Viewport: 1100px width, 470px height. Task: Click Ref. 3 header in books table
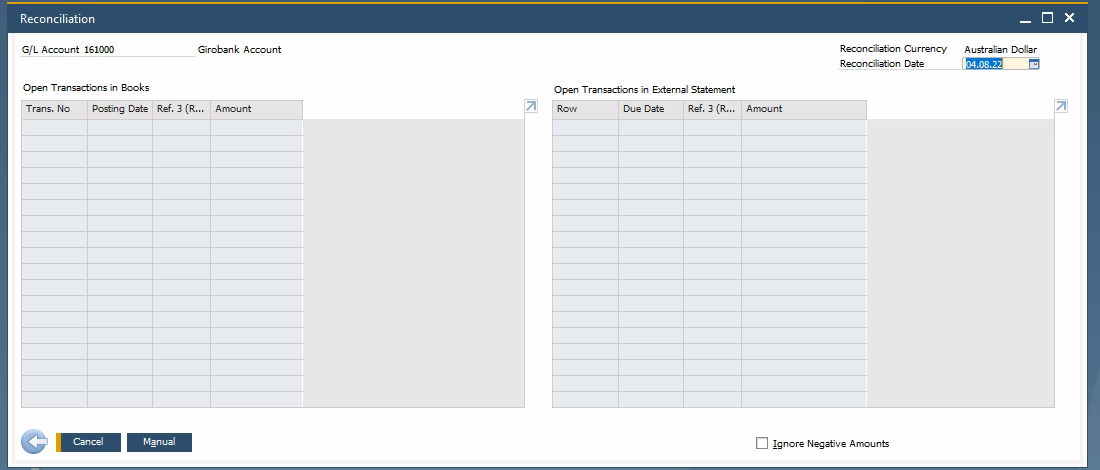(181, 109)
